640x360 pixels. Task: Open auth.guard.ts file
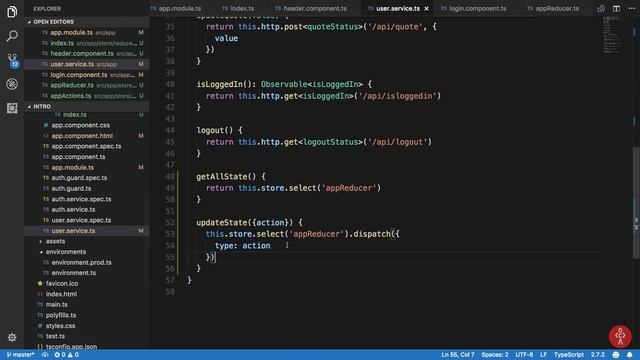71,189
